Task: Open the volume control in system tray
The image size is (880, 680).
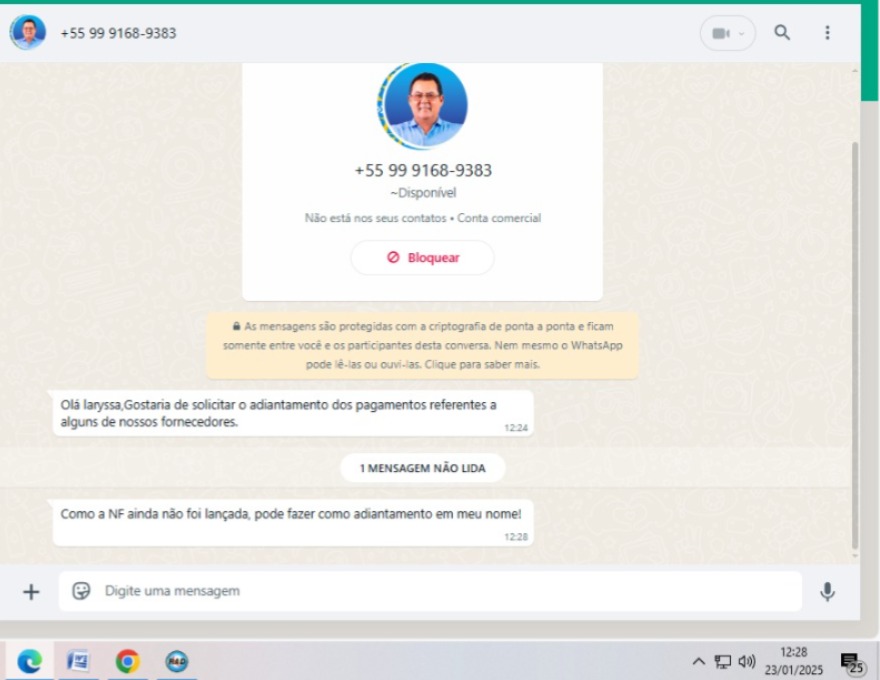Action: [x=747, y=662]
